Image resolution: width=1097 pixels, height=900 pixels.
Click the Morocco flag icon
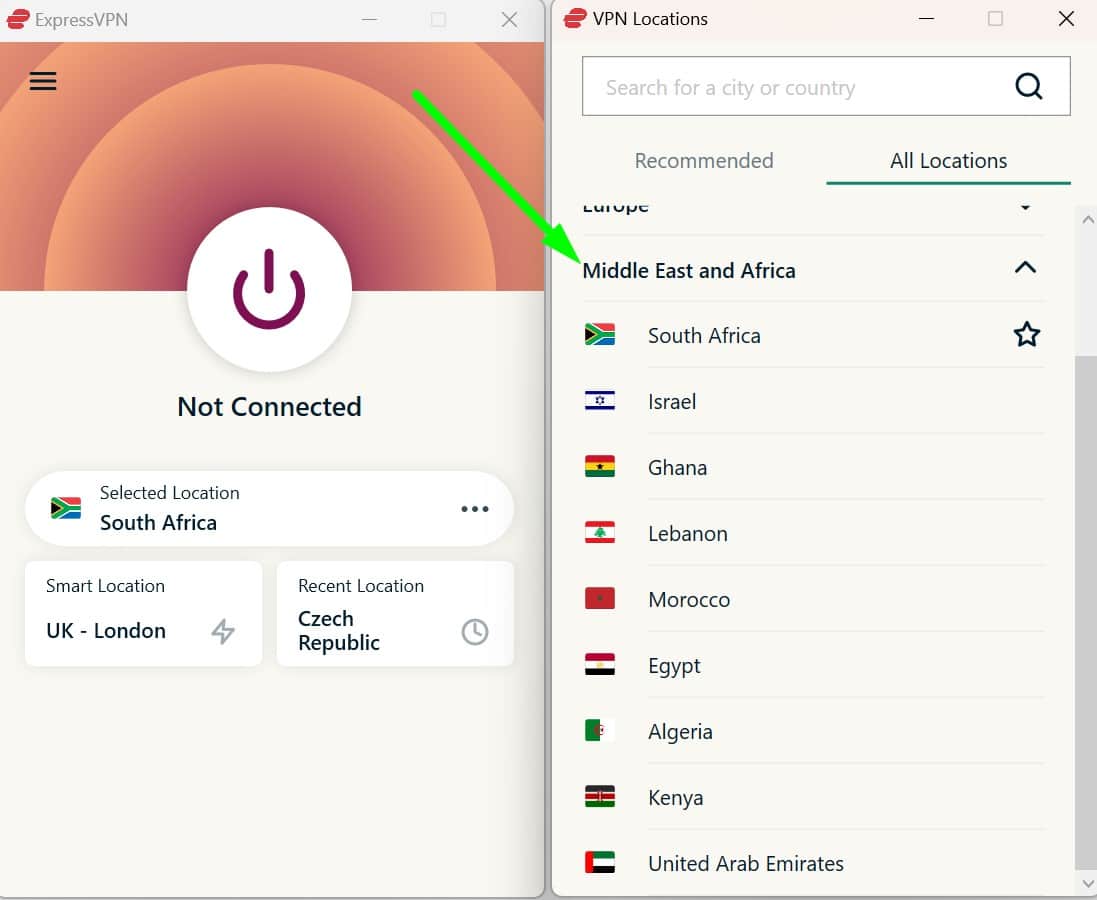pyautogui.click(x=600, y=598)
